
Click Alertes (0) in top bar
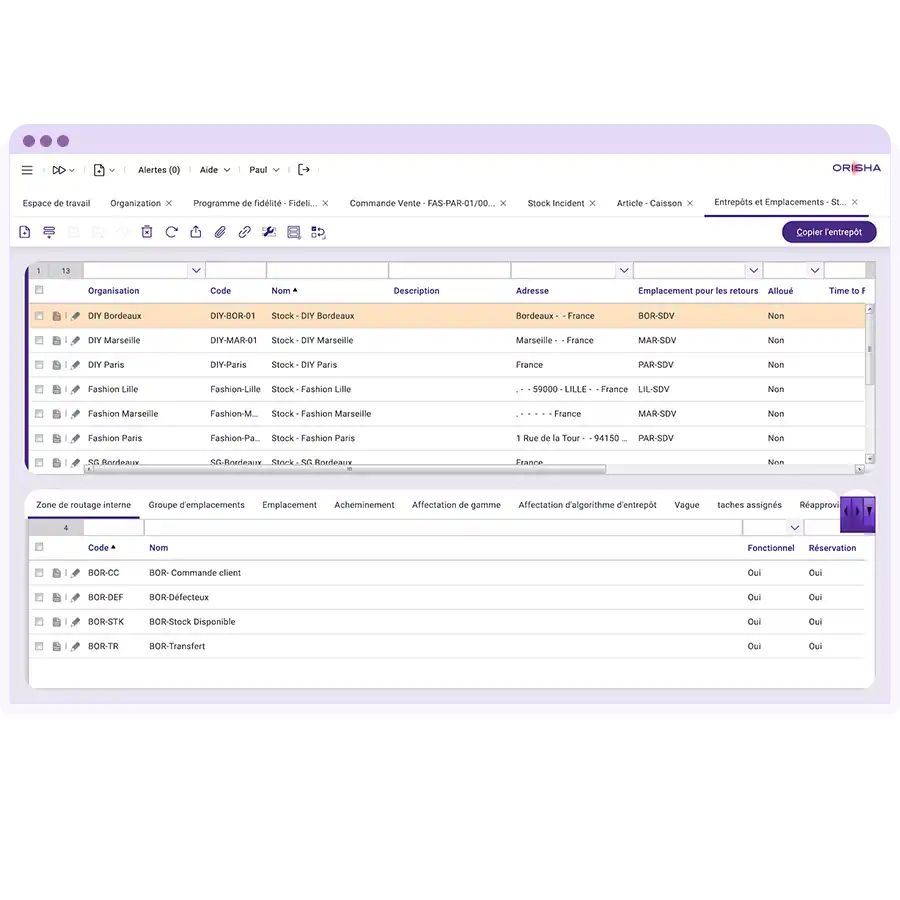tap(158, 170)
